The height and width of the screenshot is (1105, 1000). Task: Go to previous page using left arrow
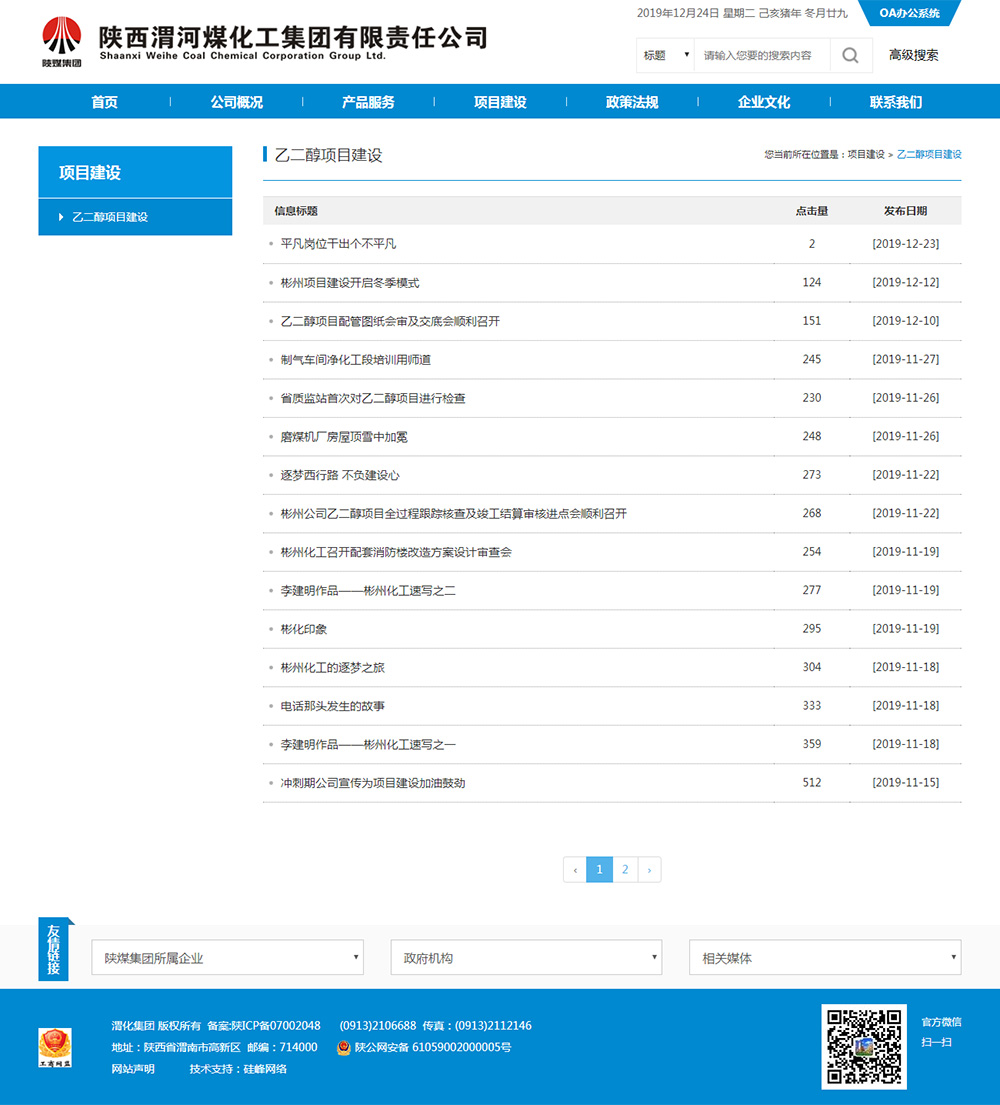pyautogui.click(x=574, y=870)
